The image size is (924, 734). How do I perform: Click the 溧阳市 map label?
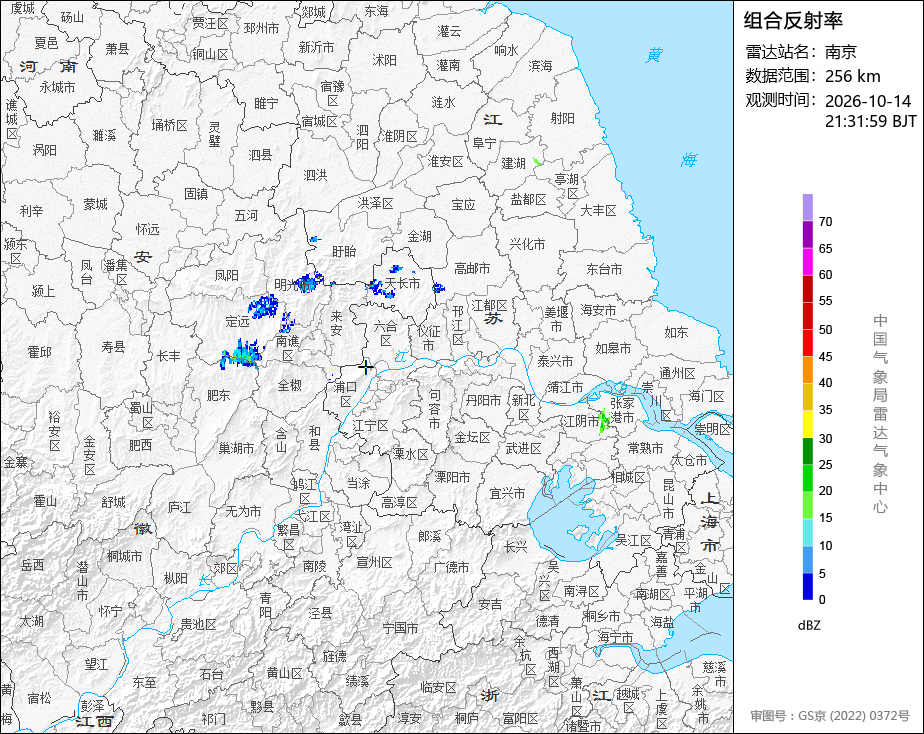(x=453, y=477)
